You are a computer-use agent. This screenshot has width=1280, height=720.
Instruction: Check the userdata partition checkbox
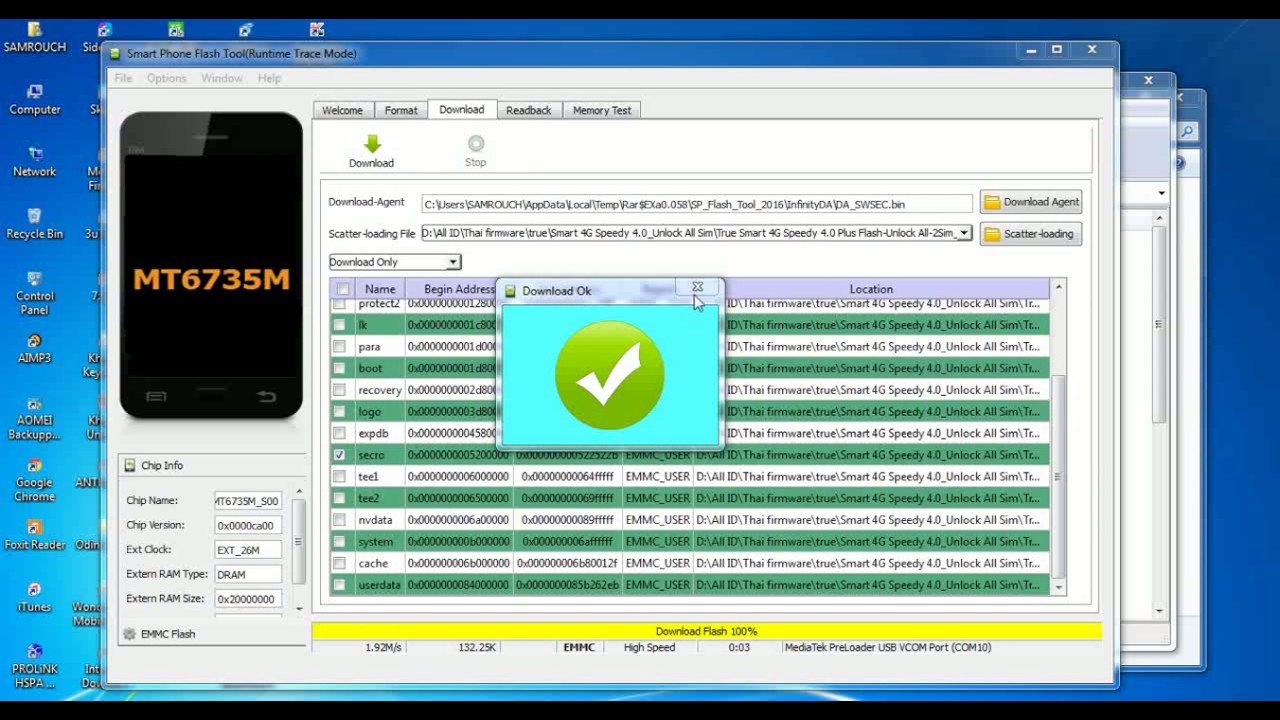click(339, 585)
